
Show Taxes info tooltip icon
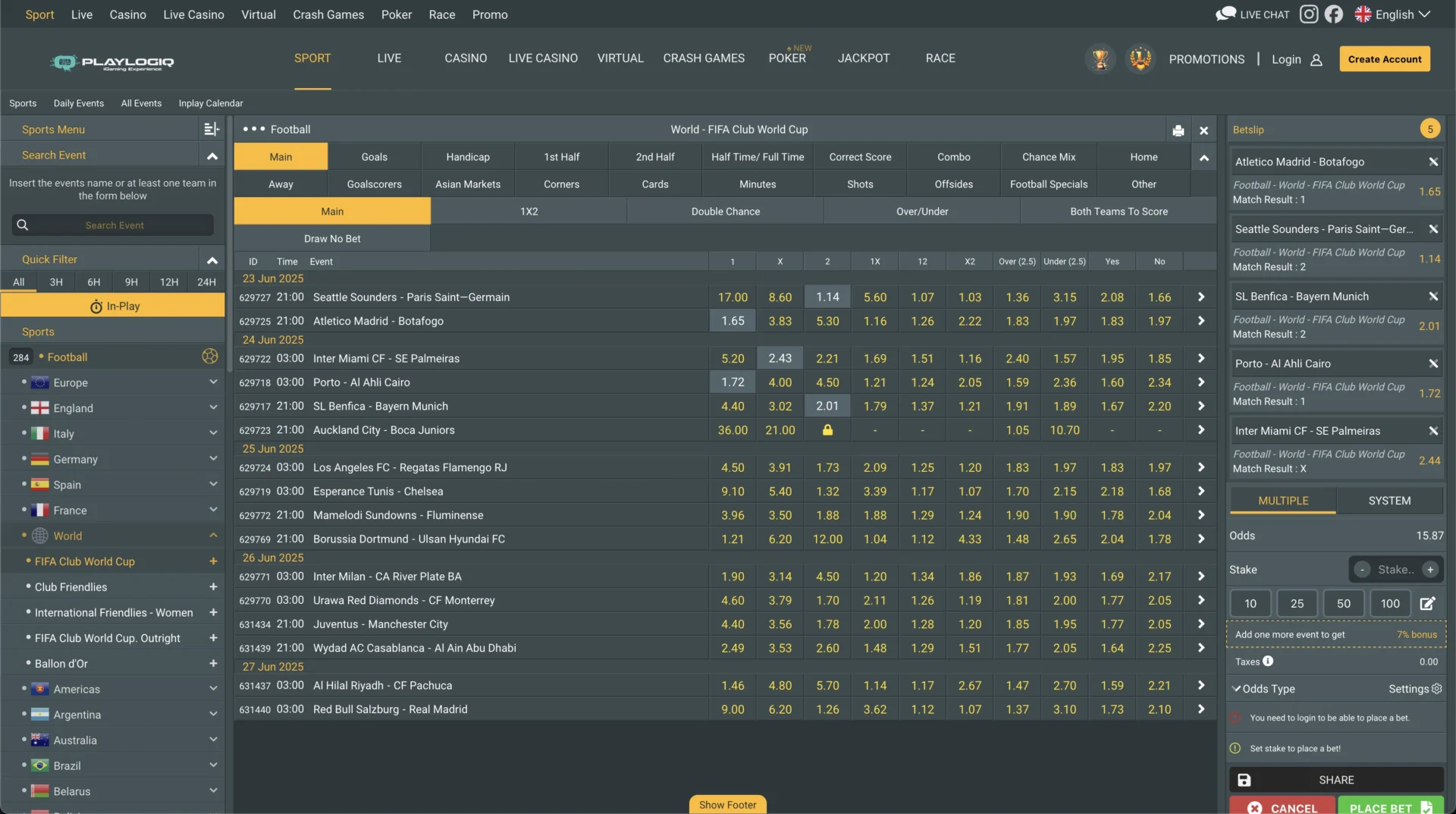(1268, 661)
